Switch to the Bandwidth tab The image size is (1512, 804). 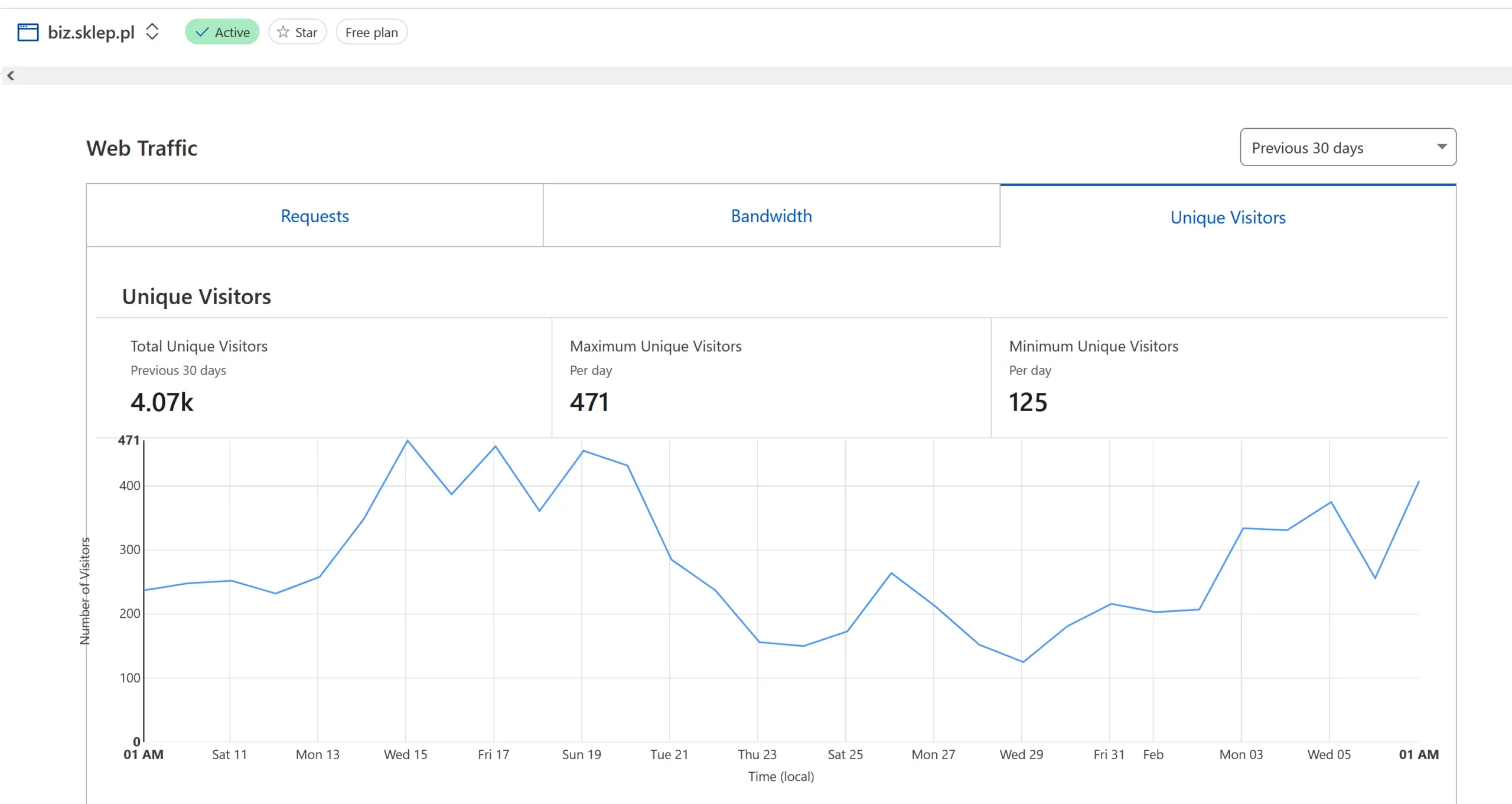tap(771, 216)
